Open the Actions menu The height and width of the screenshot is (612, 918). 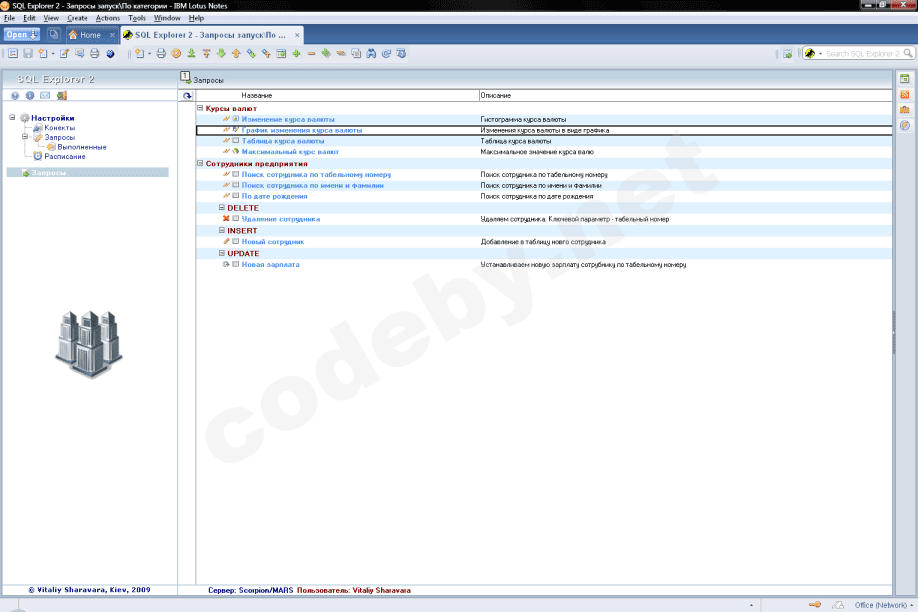pyautogui.click(x=107, y=18)
